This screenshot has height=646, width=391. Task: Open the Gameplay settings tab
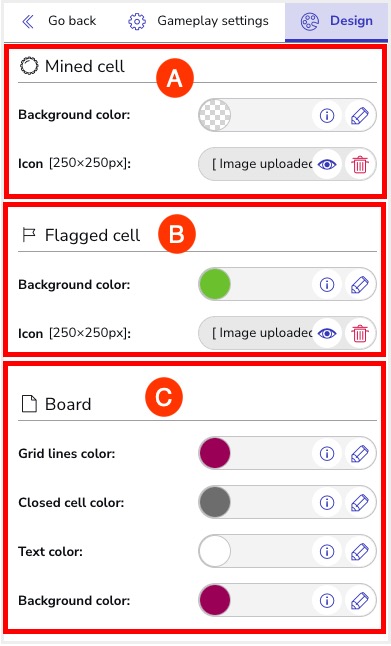tap(198, 21)
